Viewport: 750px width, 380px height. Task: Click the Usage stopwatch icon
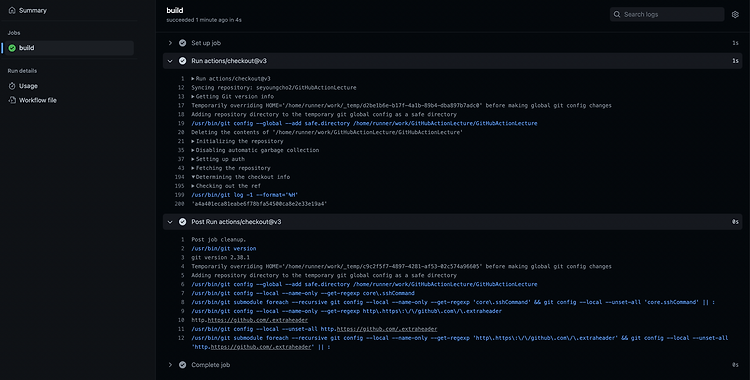pos(12,86)
